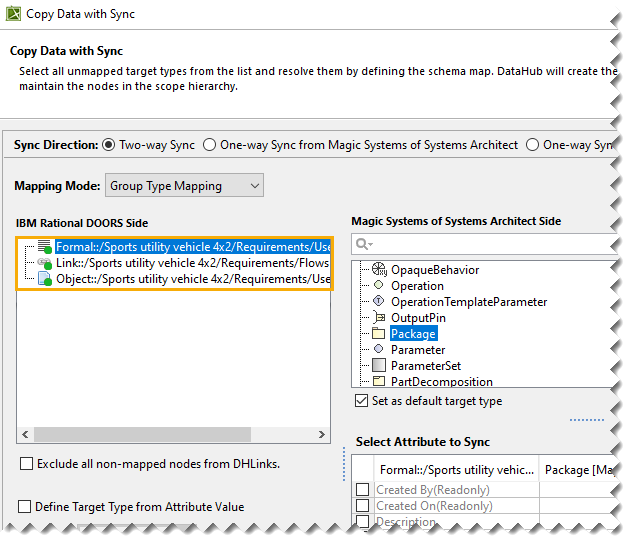Click the Object type icon in DOORS list
The width and height of the screenshot is (630, 543).
coord(45,279)
